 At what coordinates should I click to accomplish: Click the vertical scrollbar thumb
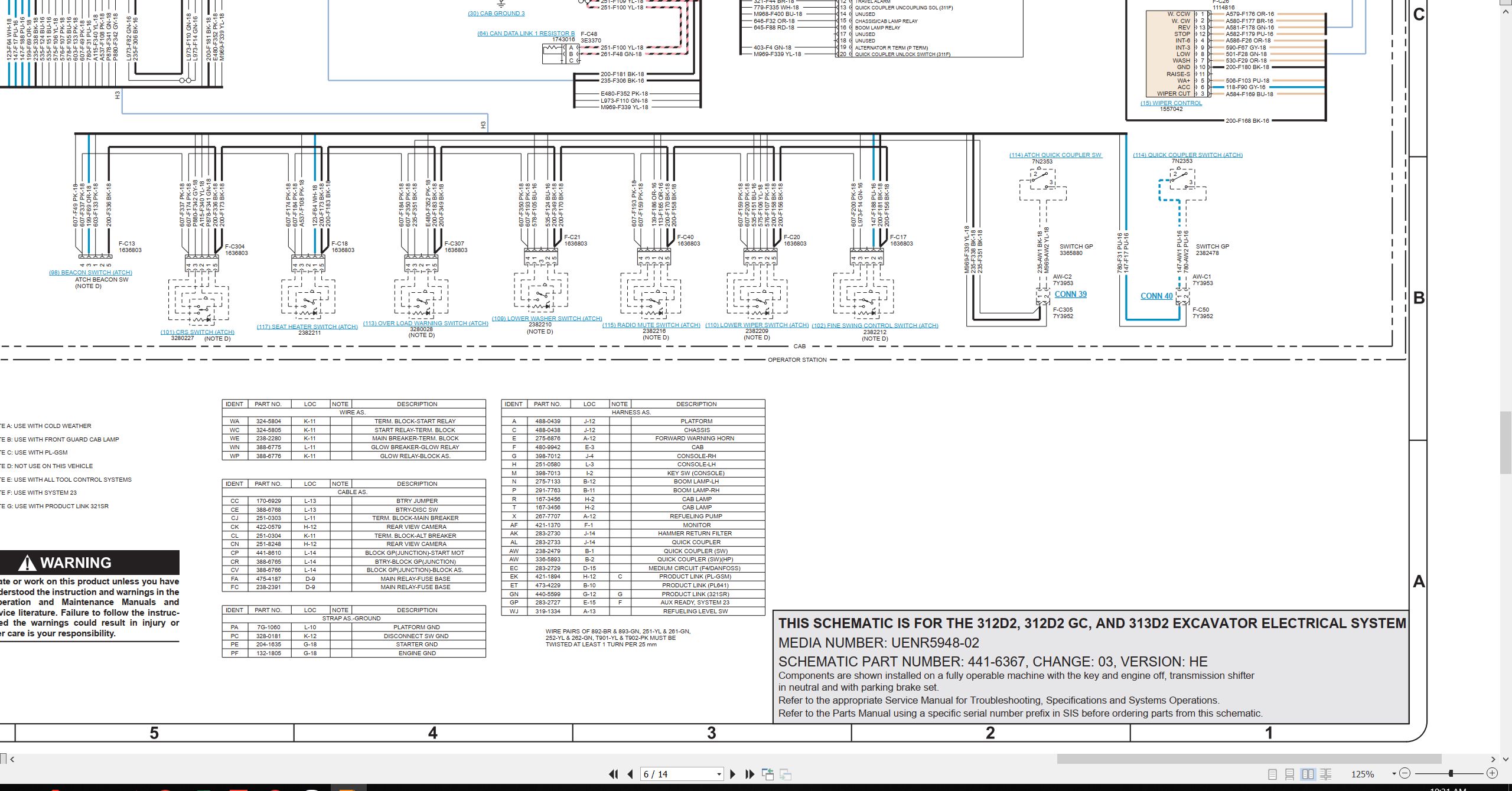pyautogui.click(x=1506, y=442)
